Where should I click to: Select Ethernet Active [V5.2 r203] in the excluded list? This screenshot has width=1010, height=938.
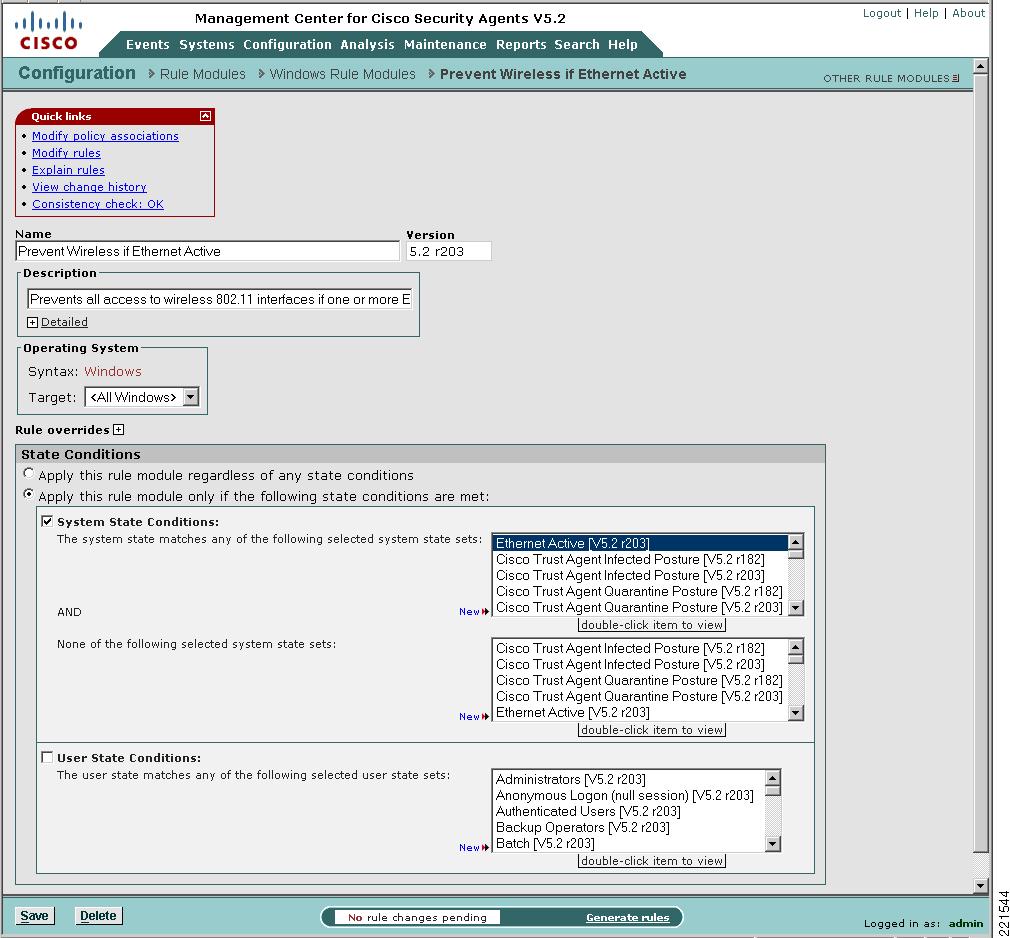pyautogui.click(x=640, y=712)
